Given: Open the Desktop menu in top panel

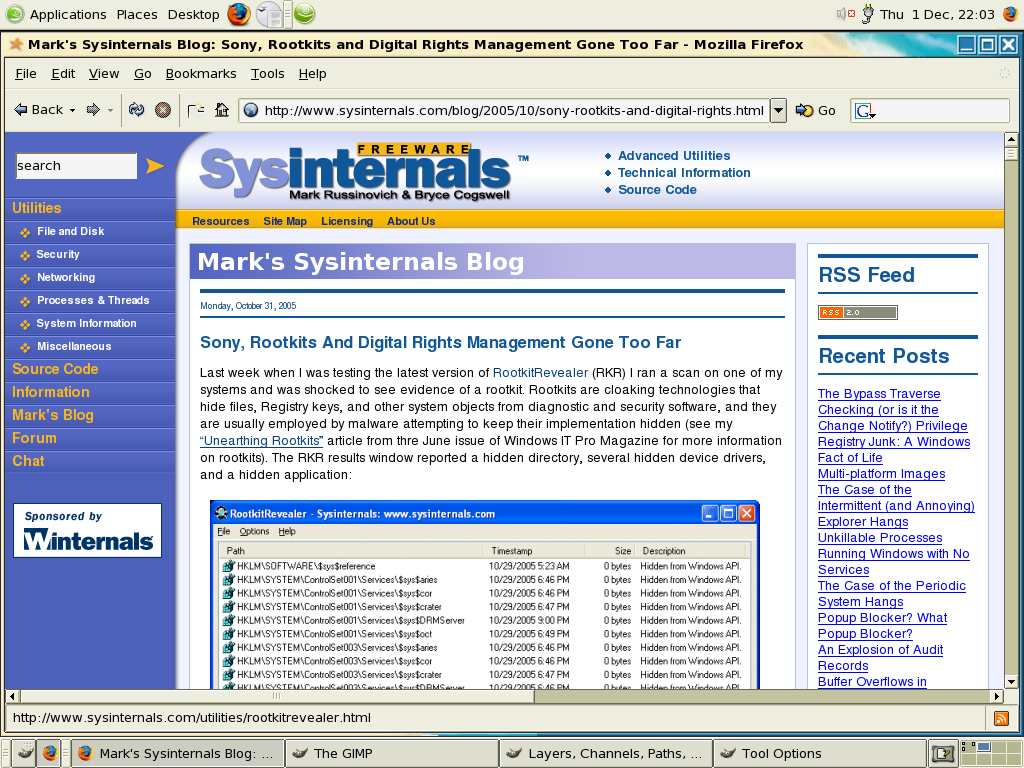Looking at the screenshot, I should coord(193,14).
